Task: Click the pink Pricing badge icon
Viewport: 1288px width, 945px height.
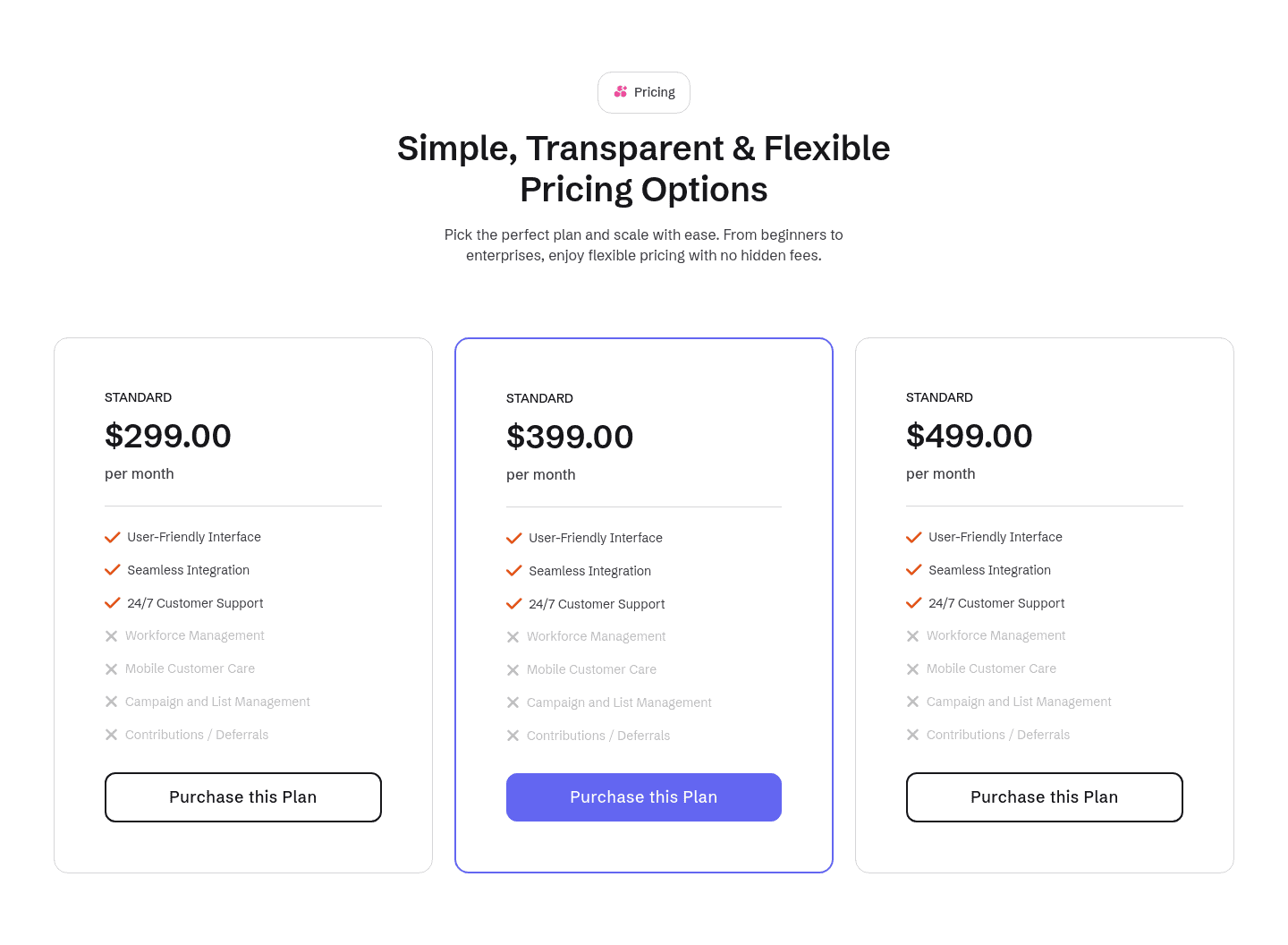Action: (621, 91)
